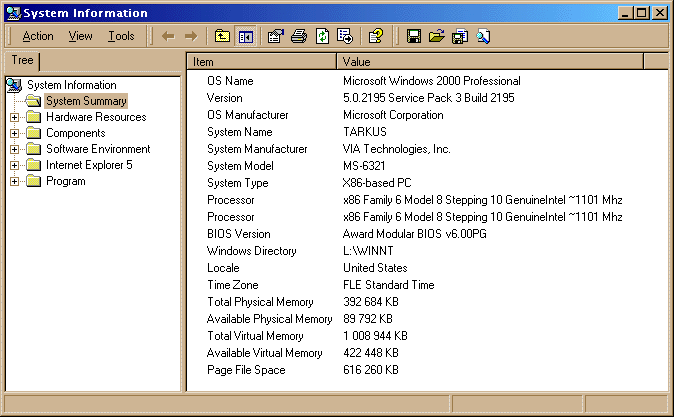This screenshot has height=417, width=674.
Task: Click the Find (magnifier) toolbar icon
Action: click(x=483, y=36)
